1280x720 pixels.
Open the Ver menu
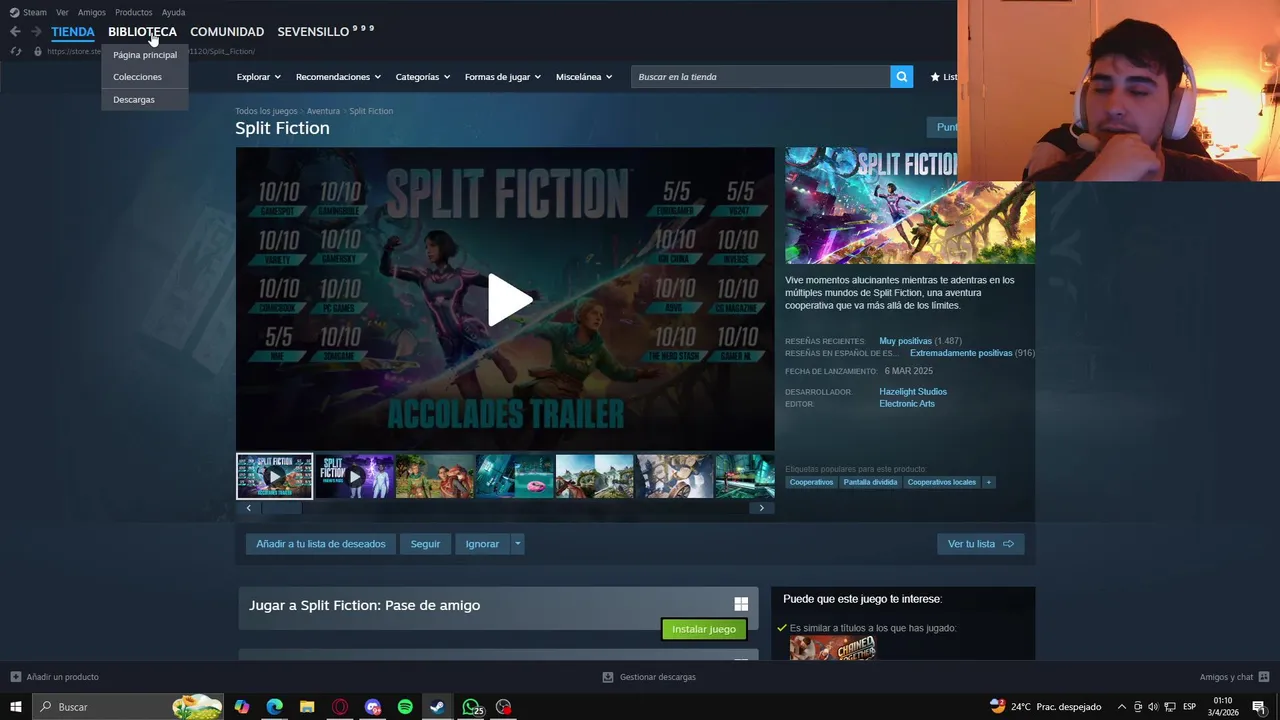coord(62,12)
